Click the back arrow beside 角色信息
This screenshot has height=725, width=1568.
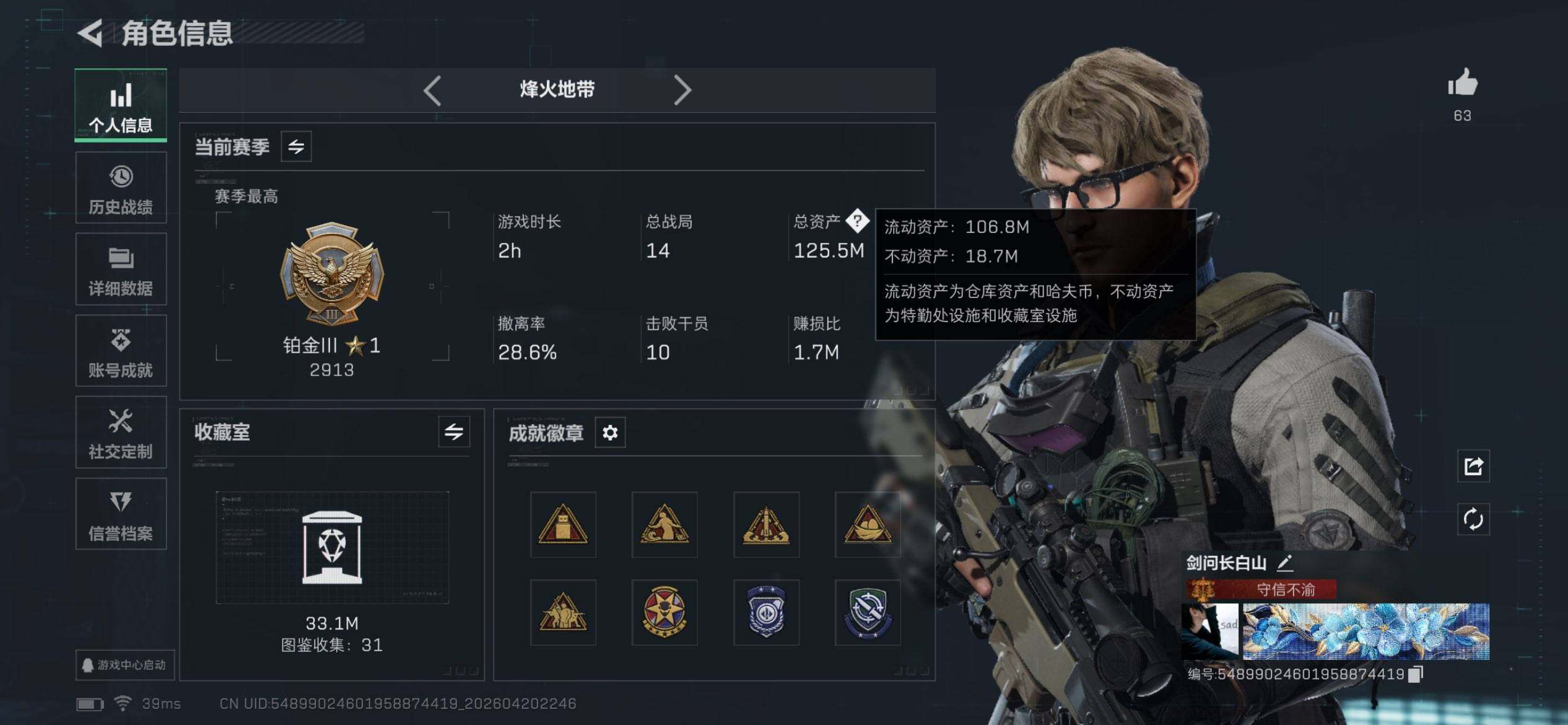pyautogui.click(x=90, y=33)
